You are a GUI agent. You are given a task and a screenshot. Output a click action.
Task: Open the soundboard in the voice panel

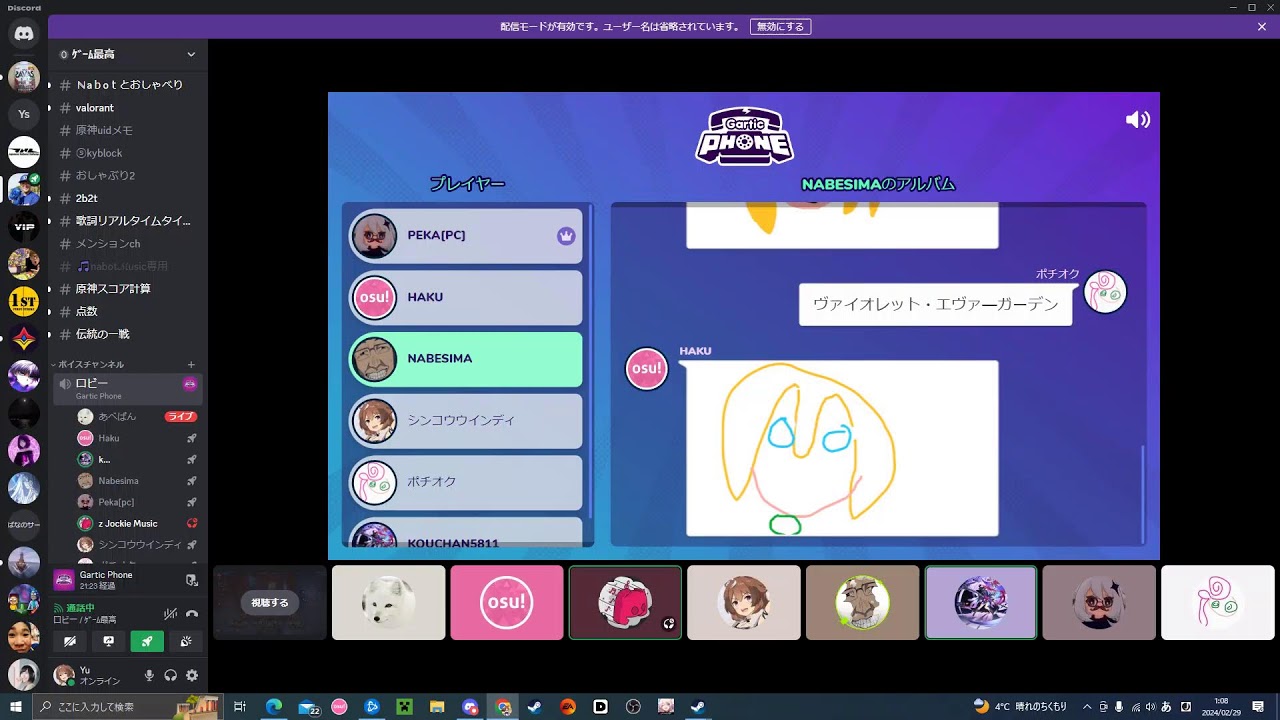[186, 642]
